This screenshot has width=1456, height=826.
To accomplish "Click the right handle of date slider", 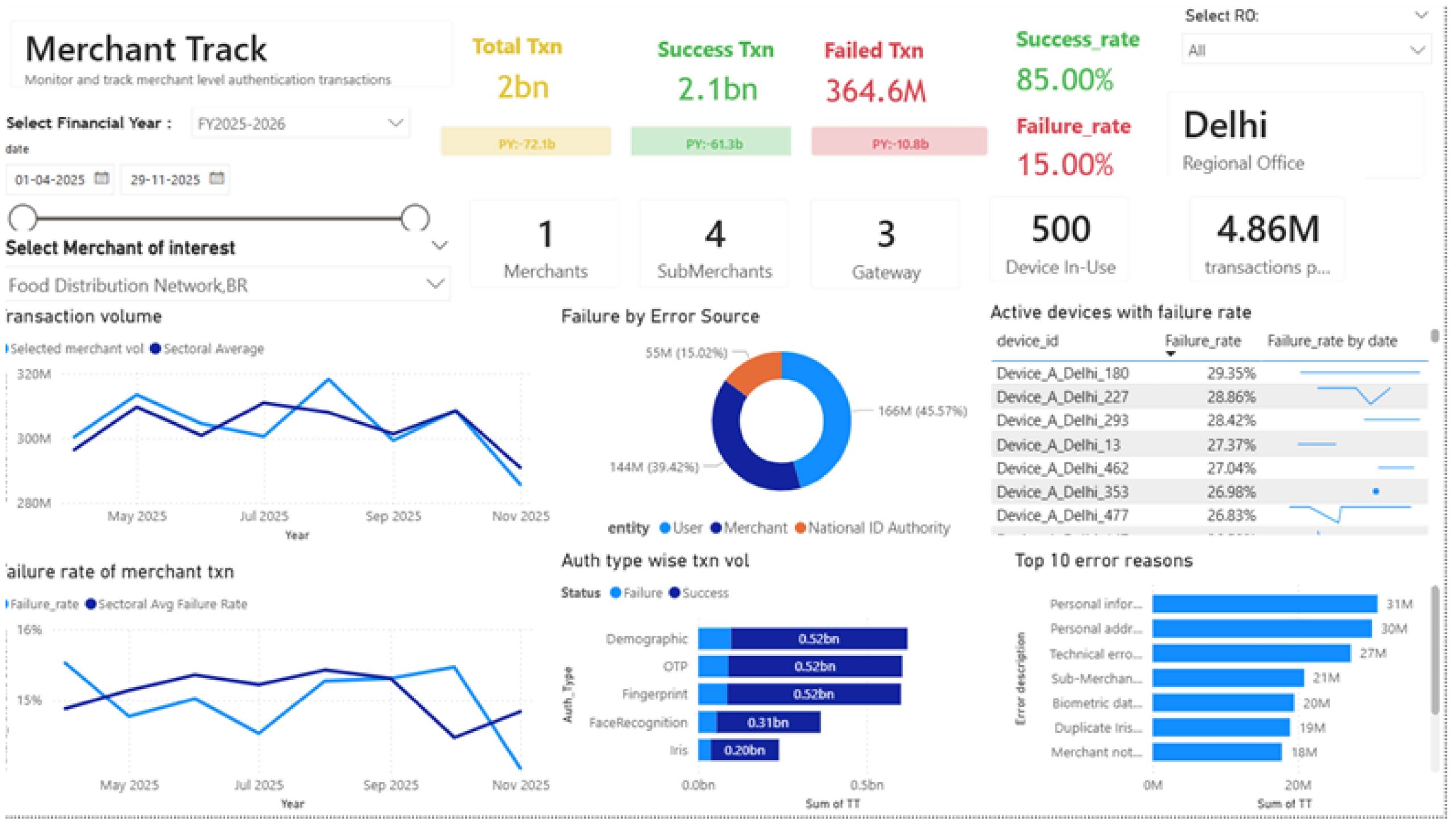I will (x=415, y=218).
